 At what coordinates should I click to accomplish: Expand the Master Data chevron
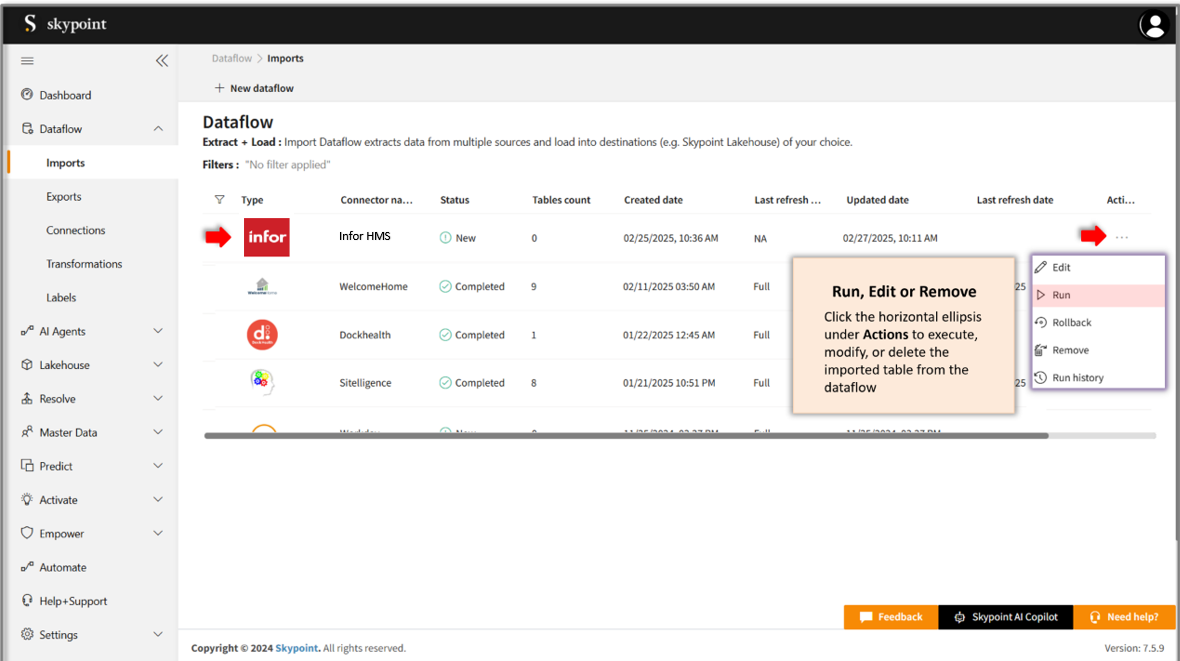click(x=158, y=432)
